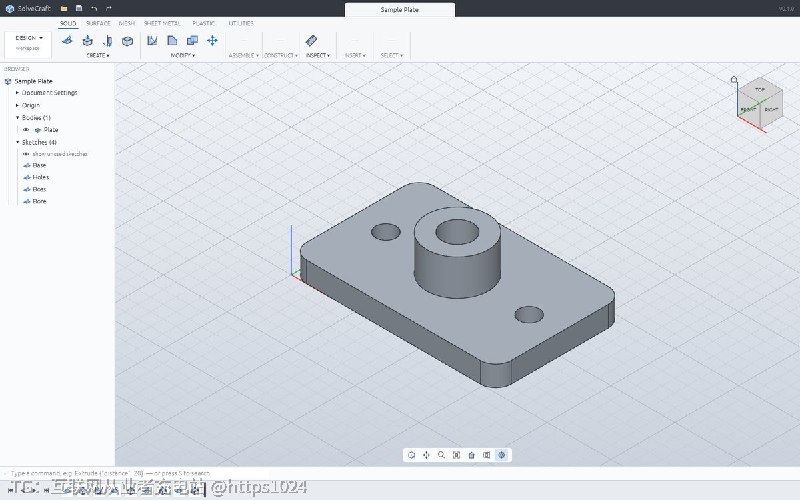The height and width of the screenshot is (500, 800).
Task: Switch to the SHEET METAL tab
Action: (162, 23)
